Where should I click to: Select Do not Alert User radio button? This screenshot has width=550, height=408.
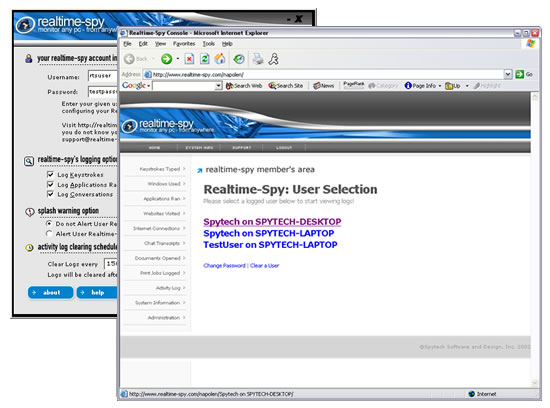tap(49, 223)
